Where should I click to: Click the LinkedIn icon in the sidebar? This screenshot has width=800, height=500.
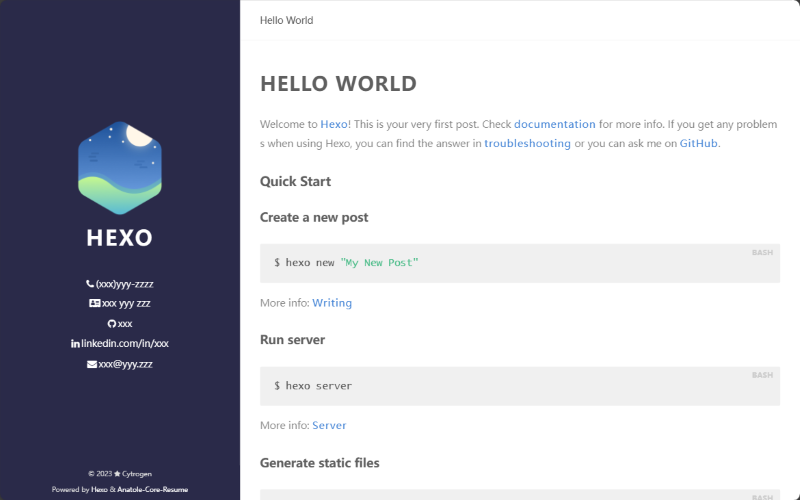point(75,343)
